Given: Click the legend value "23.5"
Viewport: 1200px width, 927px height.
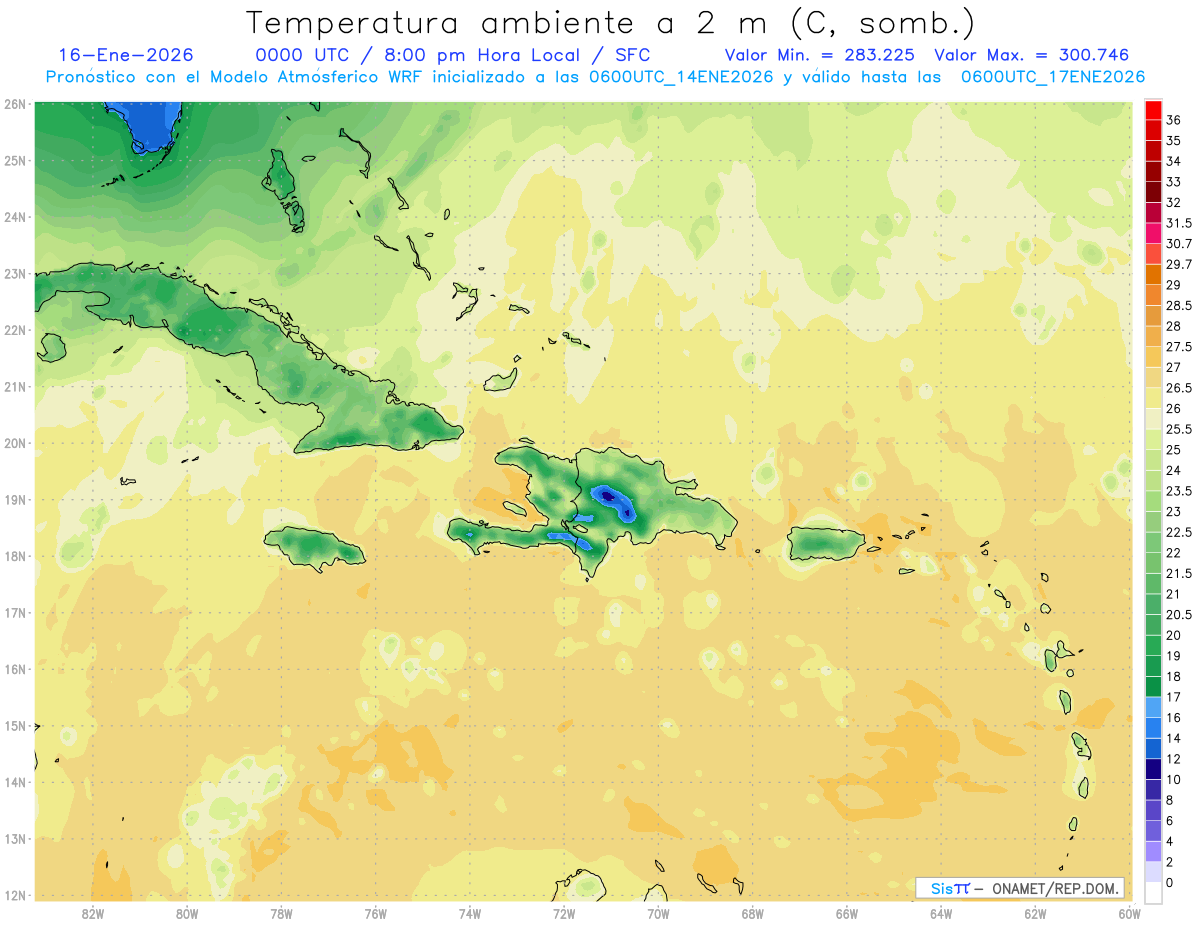Looking at the screenshot, I should [x=1180, y=491].
